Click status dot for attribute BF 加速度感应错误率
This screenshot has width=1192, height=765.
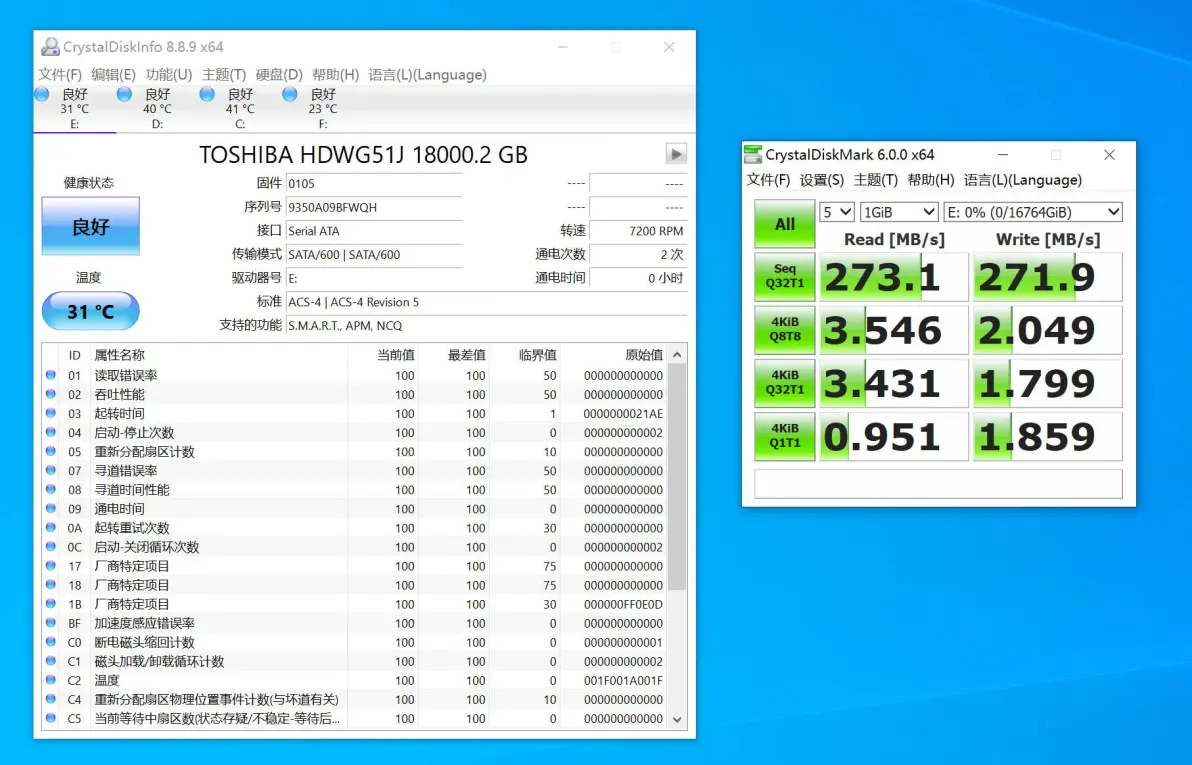point(51,623)
